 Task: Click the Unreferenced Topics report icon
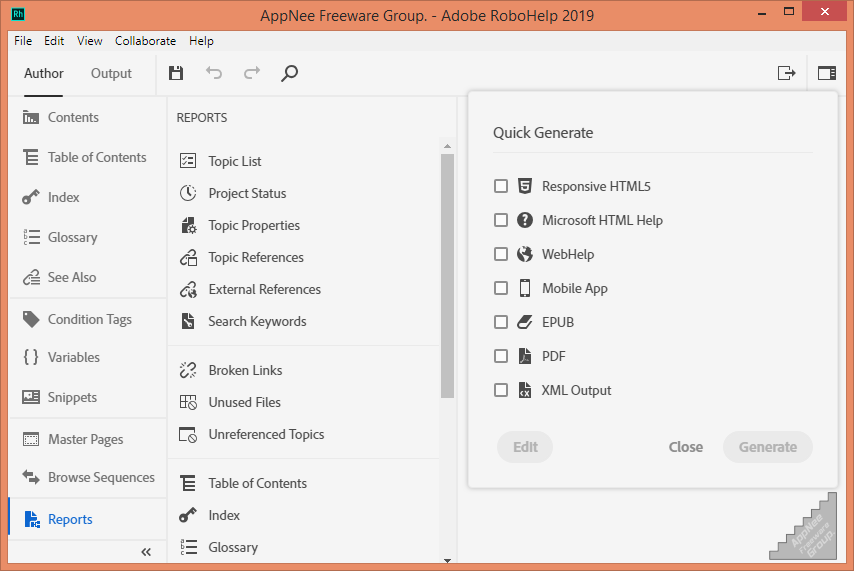pos(188,434)
